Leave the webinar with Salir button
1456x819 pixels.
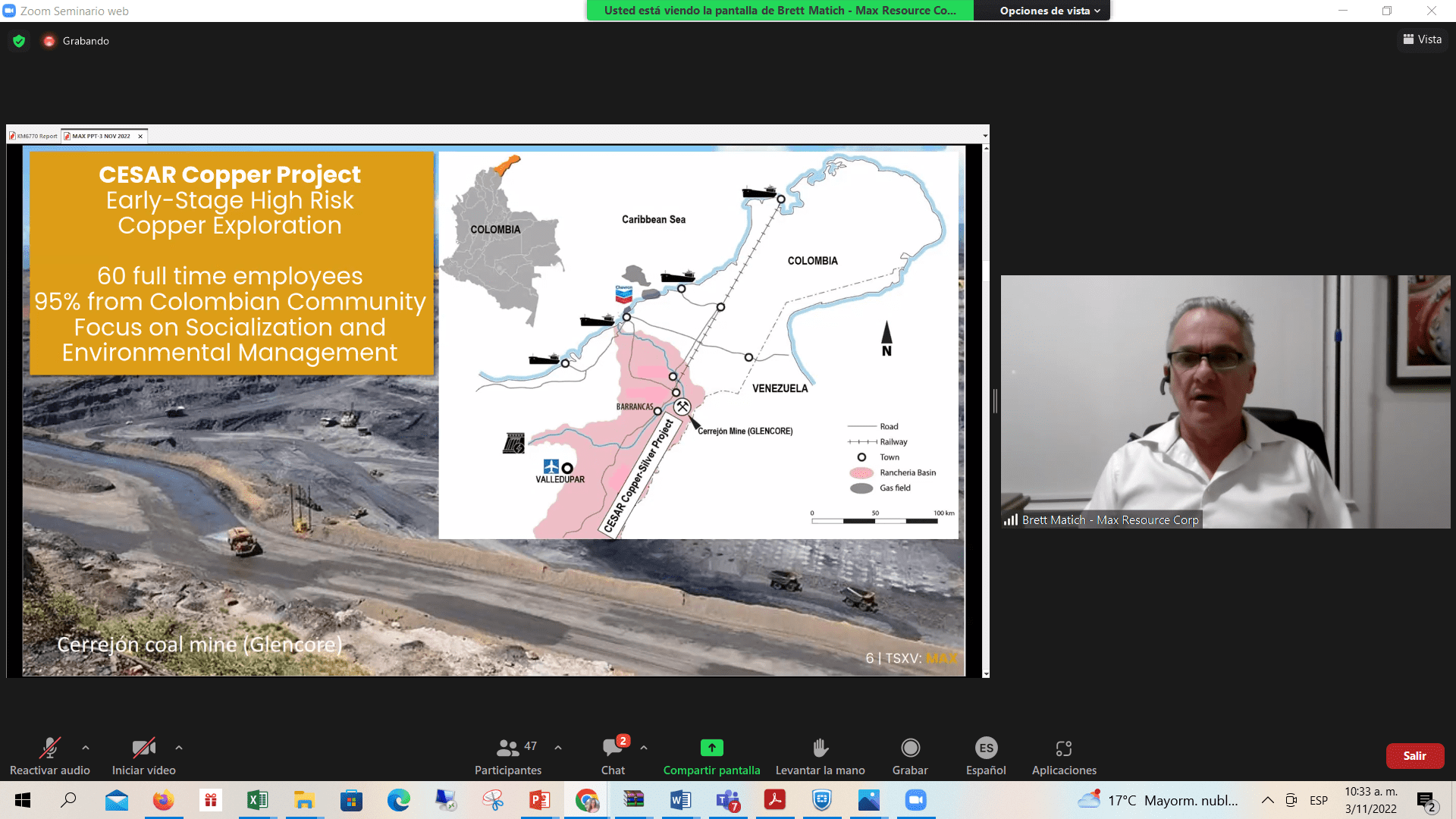1414,756
